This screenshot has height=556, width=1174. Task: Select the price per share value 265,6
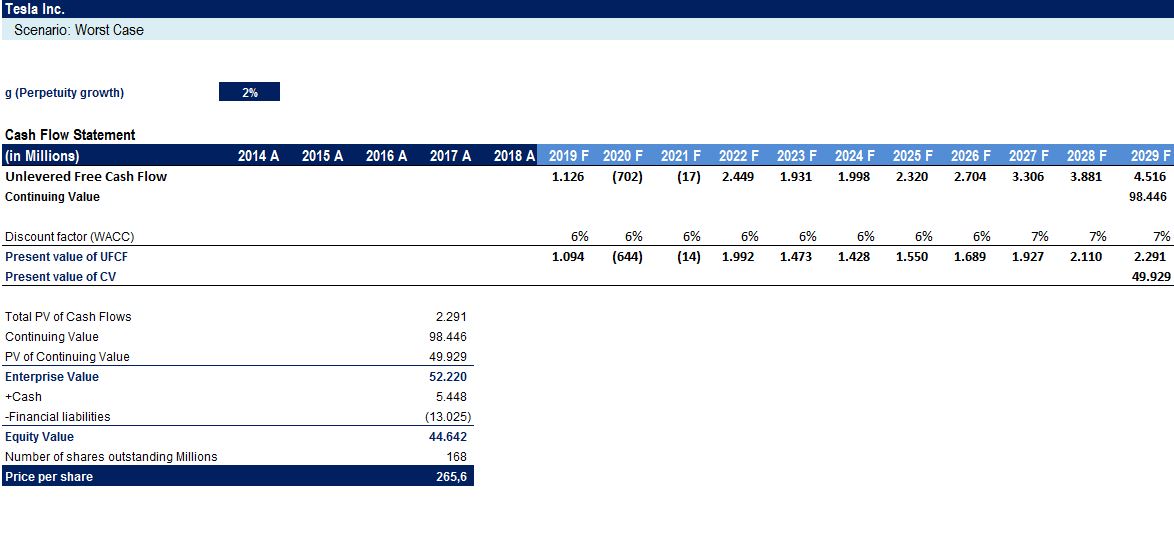click(452, 477)
